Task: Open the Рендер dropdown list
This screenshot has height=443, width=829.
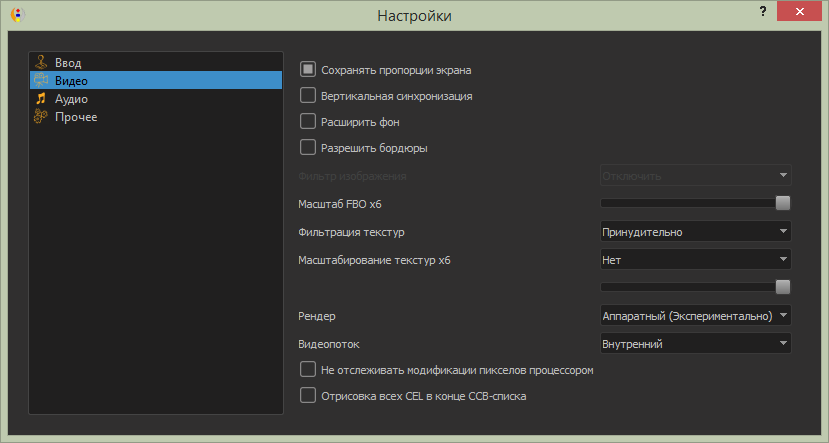Action: point(695,316)
